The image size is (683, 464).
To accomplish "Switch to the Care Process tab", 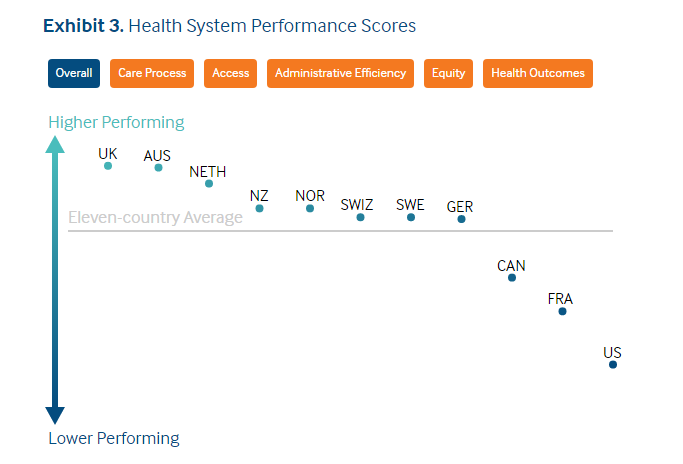I will pos(152,73).
